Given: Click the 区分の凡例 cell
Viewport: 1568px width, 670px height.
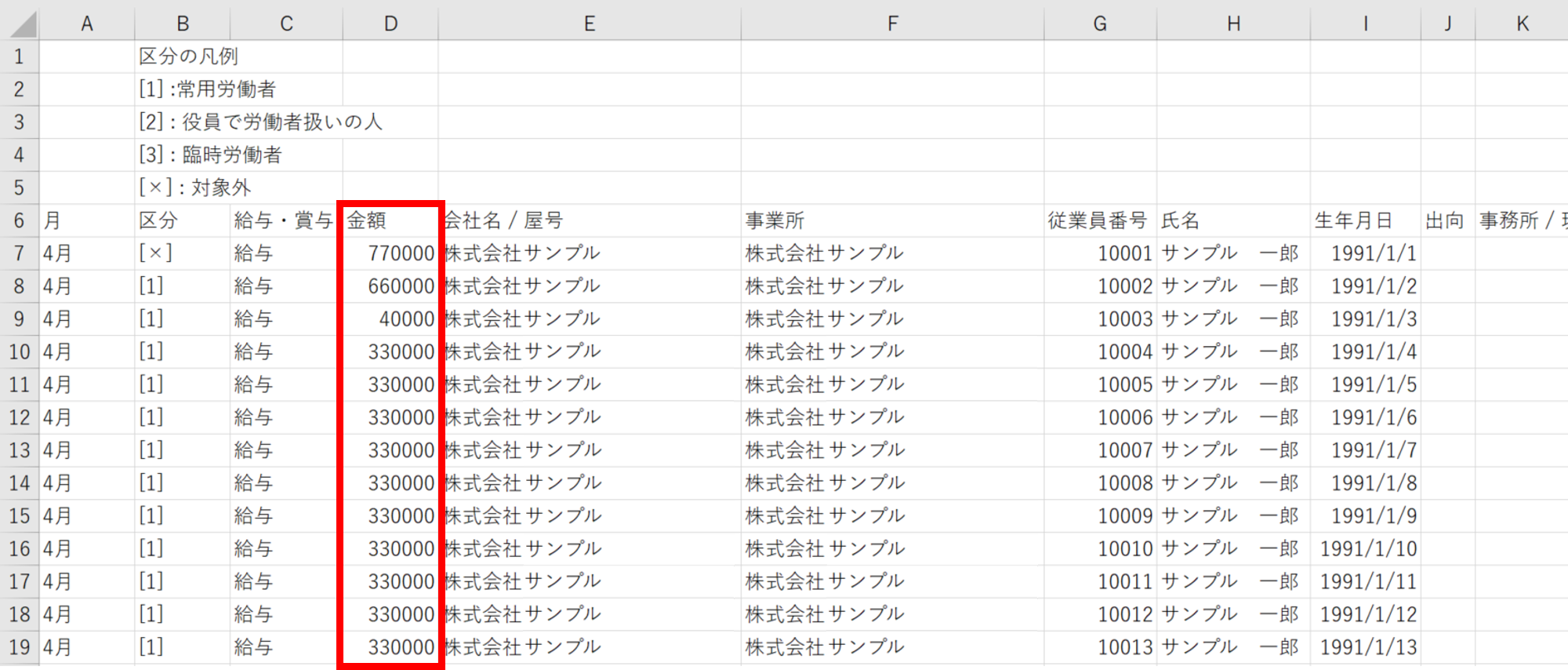Looking at the screenshot, I should pyautogui.click(x=188, y=56).
